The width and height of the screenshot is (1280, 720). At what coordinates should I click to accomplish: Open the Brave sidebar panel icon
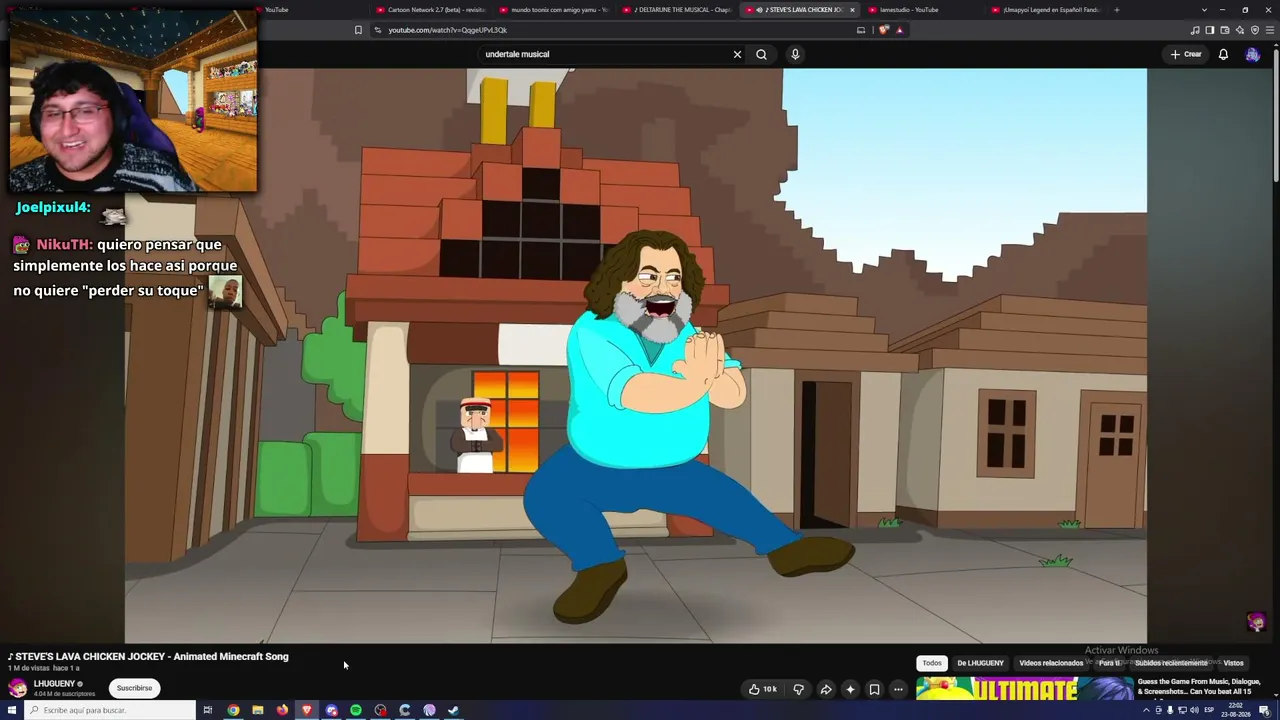(1210, 30)
